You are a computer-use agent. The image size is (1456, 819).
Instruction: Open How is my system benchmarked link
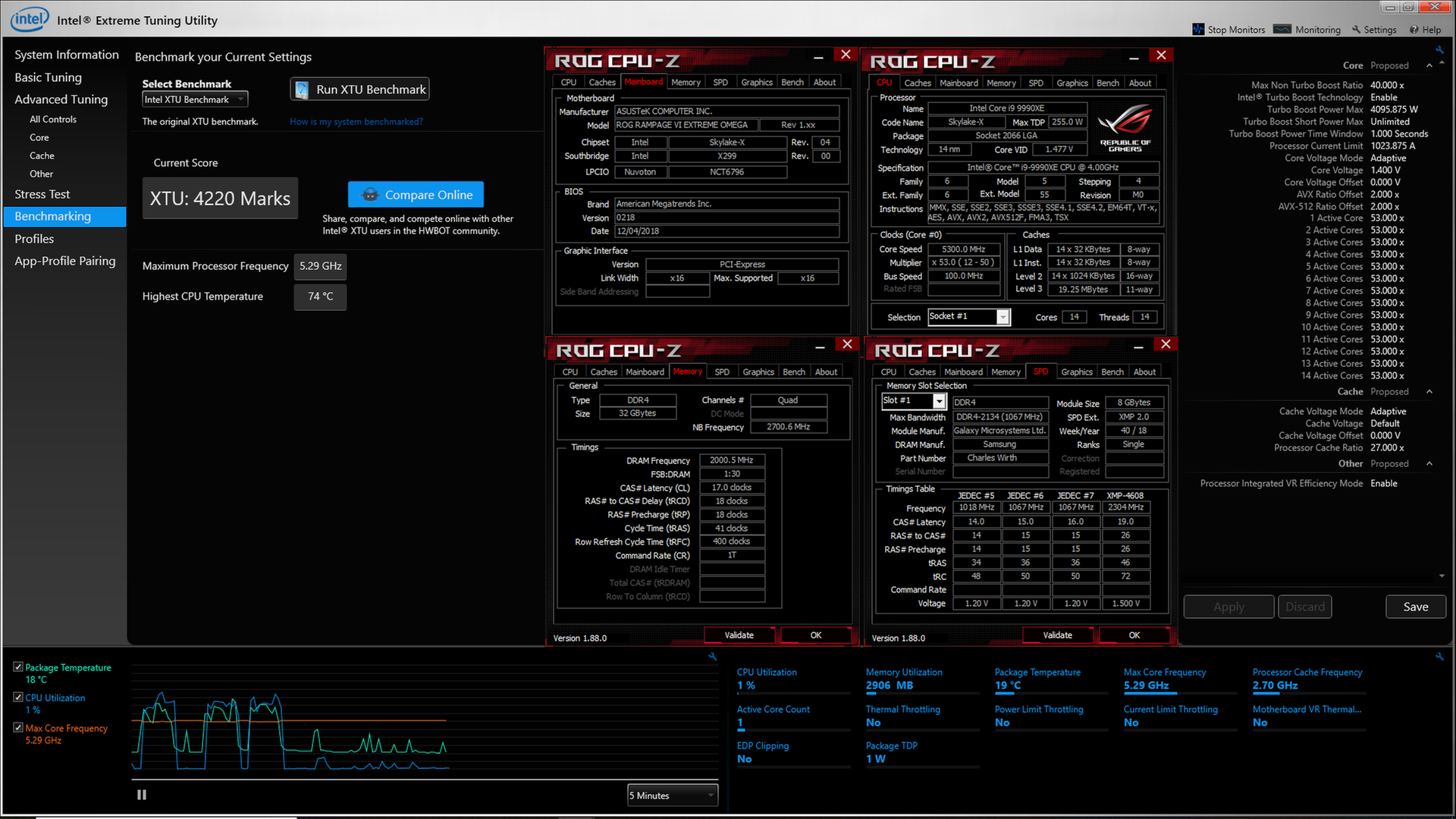[x=356, y=121]
